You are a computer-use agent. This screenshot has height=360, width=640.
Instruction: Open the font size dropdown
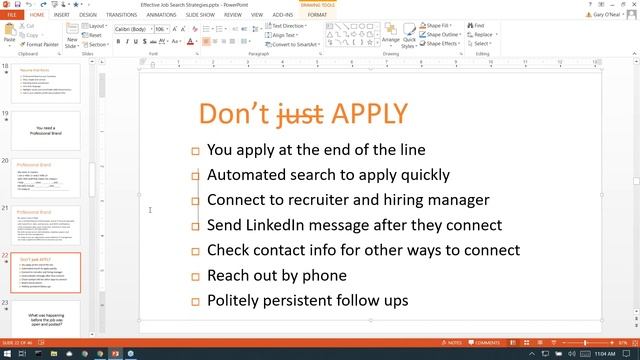(x=167, y=29)
